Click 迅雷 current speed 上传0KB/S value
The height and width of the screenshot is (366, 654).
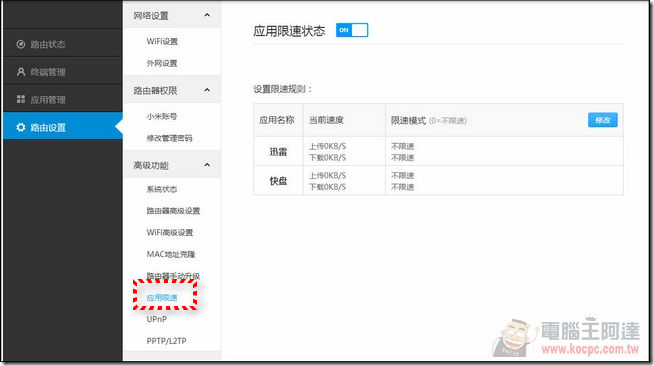(327, 146)
